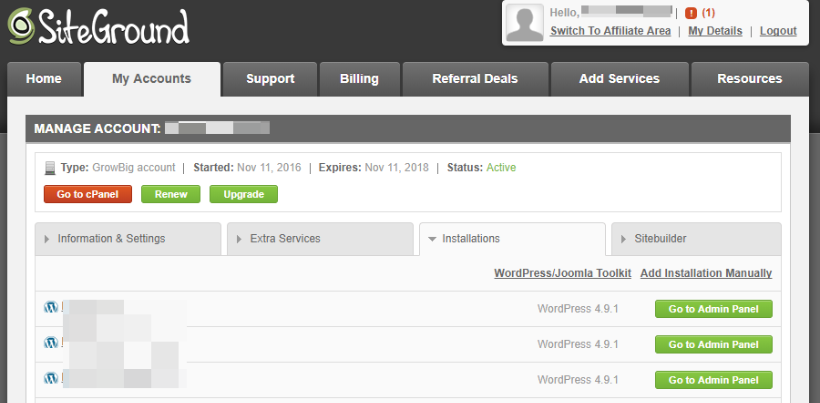
Task: Go to the Billing tab
Action: click(359, 79)
